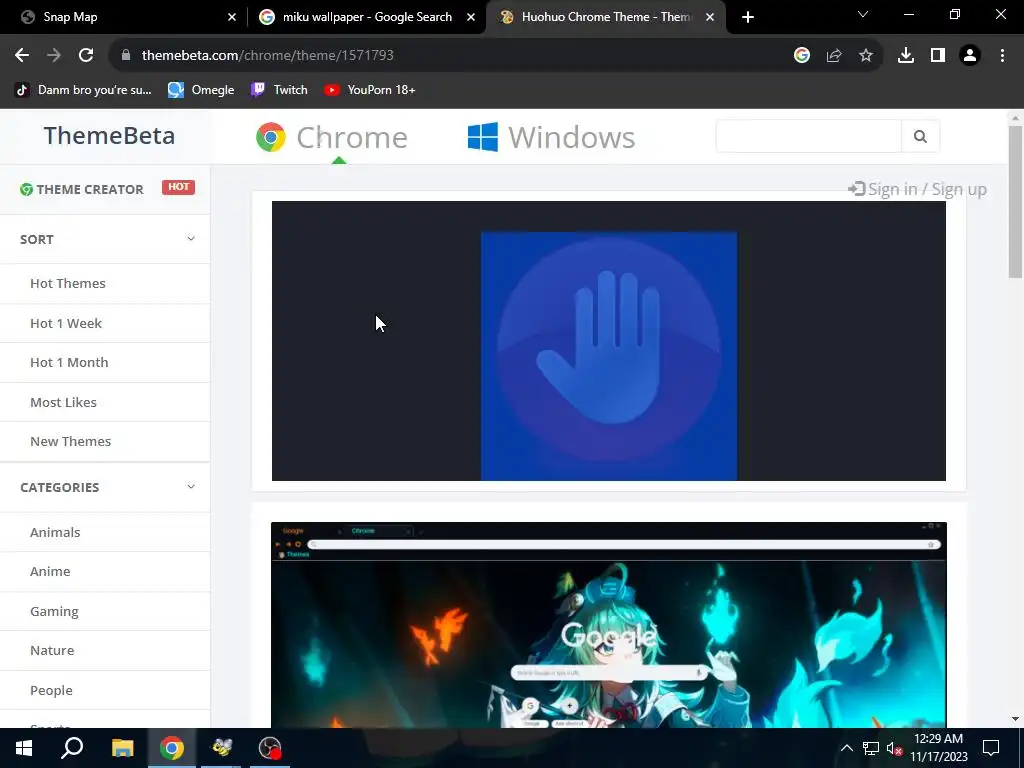1024x768 pixels.
Task: Open the People category
Action: [51, 690]
